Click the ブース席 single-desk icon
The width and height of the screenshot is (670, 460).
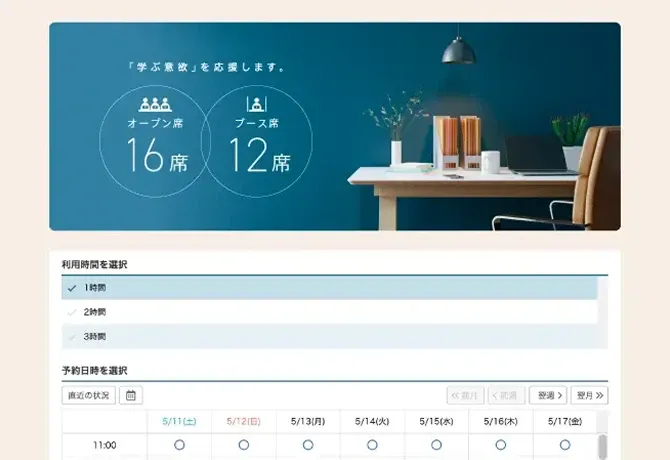tap(257, 104)
